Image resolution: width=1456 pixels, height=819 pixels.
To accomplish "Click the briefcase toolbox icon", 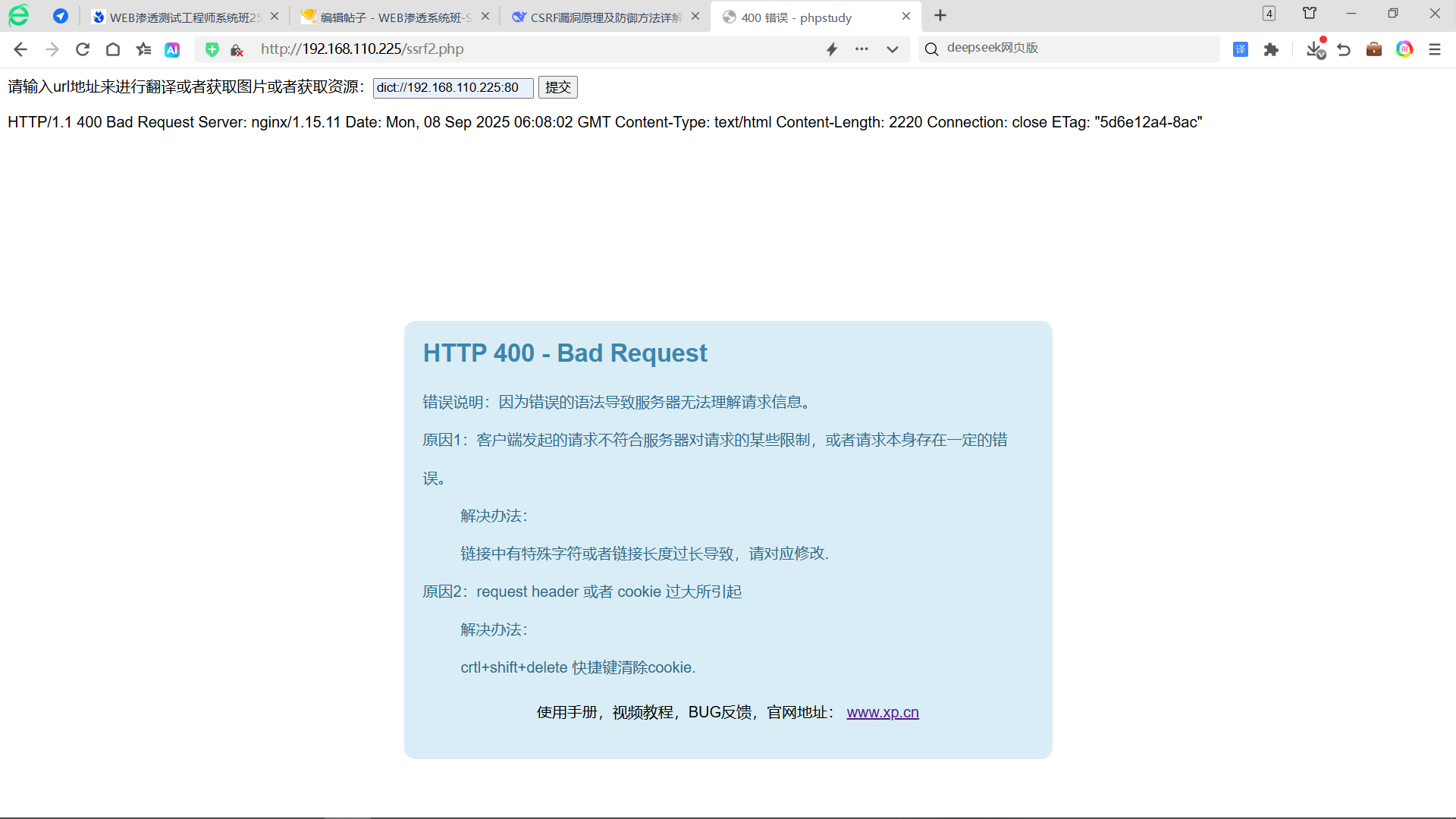I will coord(1375,49).
